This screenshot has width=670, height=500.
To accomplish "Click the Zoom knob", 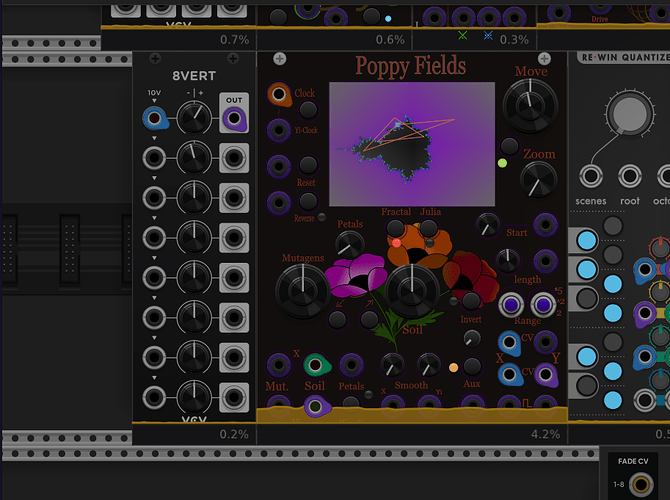I will click(538, 179).
